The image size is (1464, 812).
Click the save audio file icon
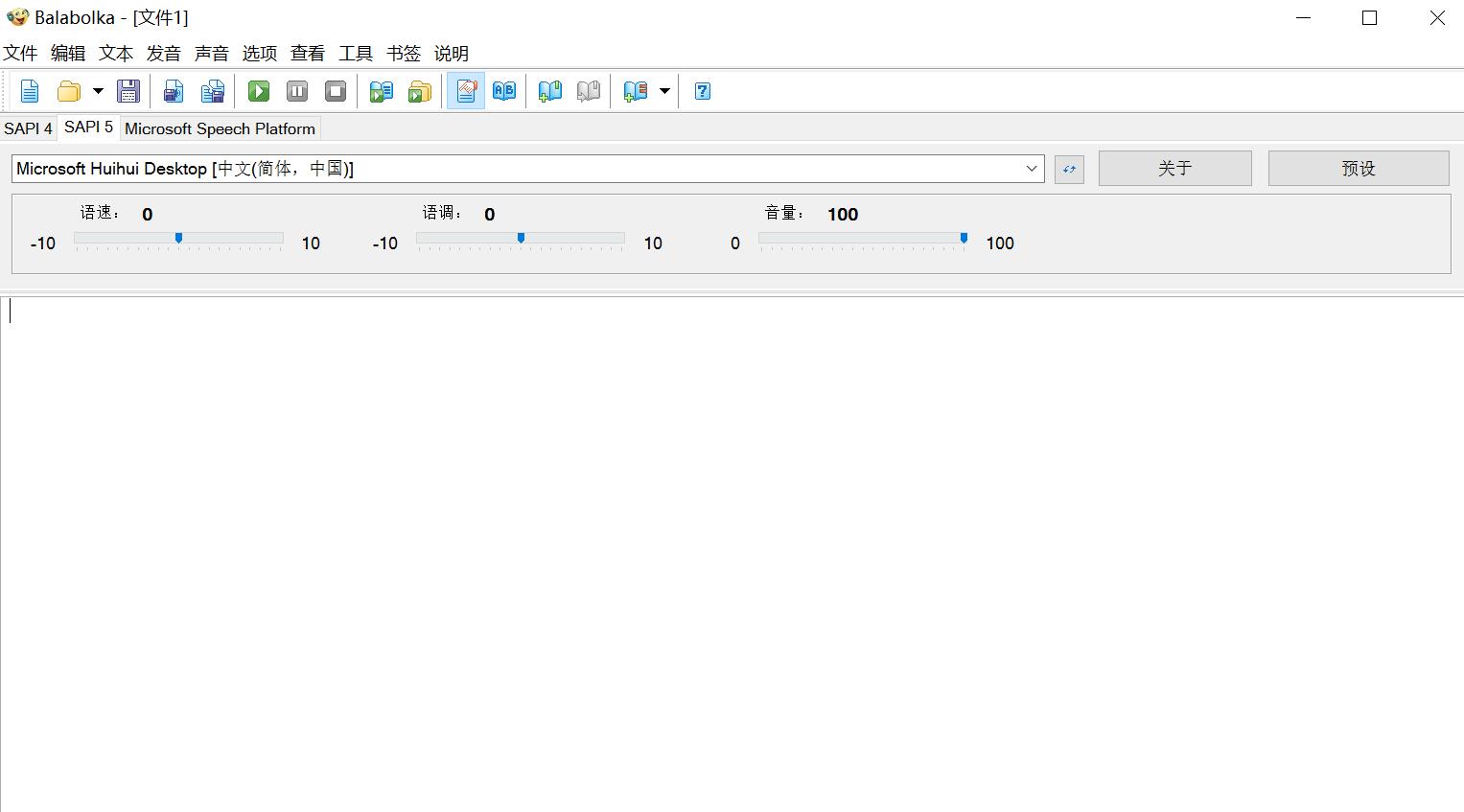[x=174, y=91]
